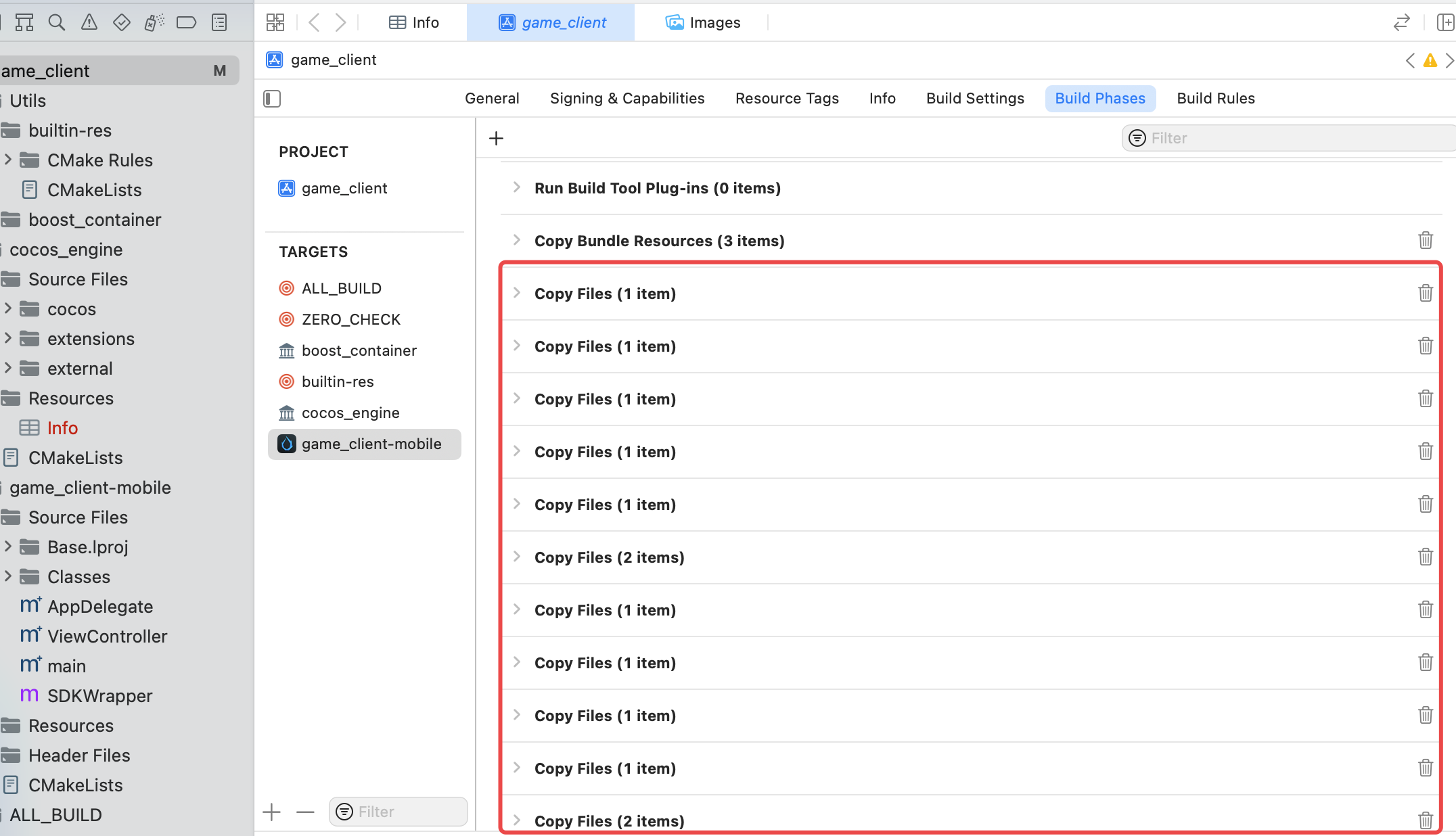Image resolution: width=1456 pixels, height=836 pixels.
Task: Click the build phases Filter field
Action: point(1286,138)
